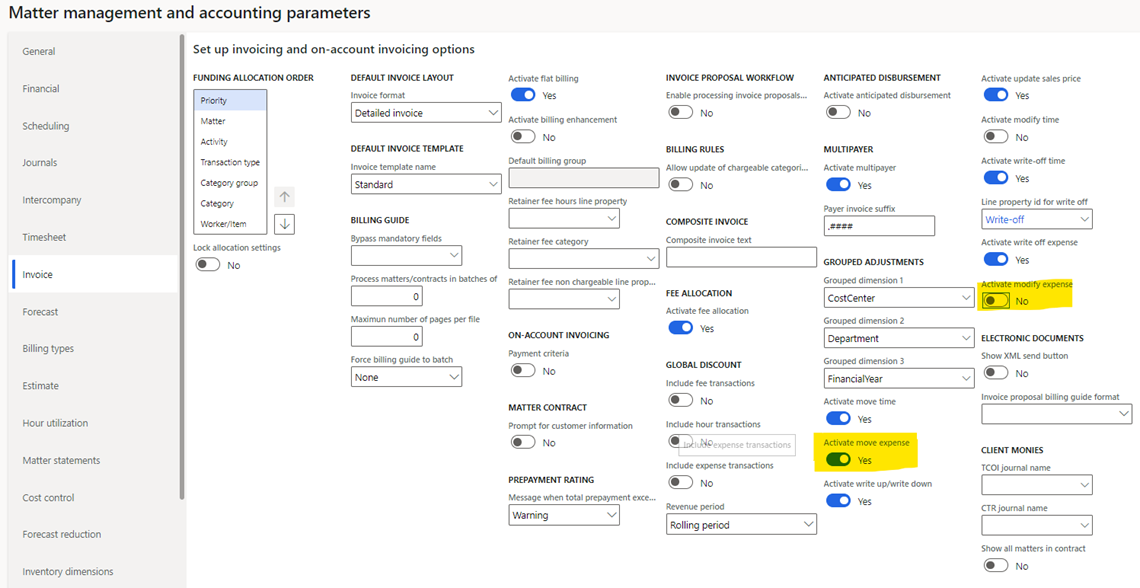Toggle Activate write up/write down

click(x=838, y=501)
